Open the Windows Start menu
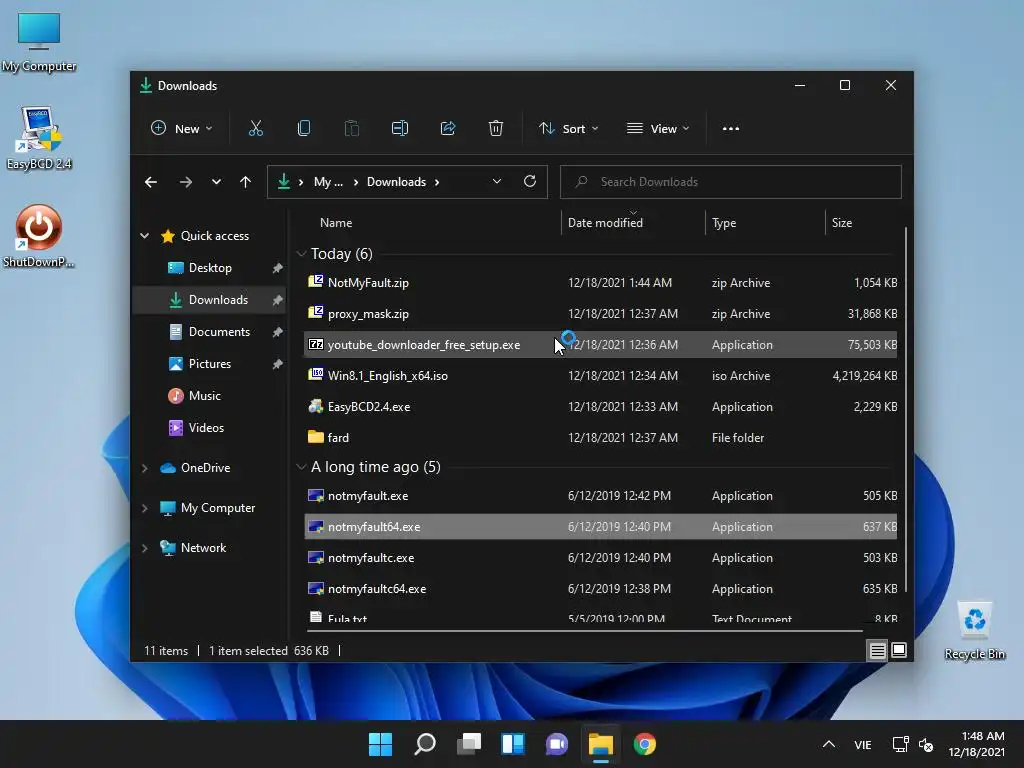The image size is (1024, 768). coord(380,744)
